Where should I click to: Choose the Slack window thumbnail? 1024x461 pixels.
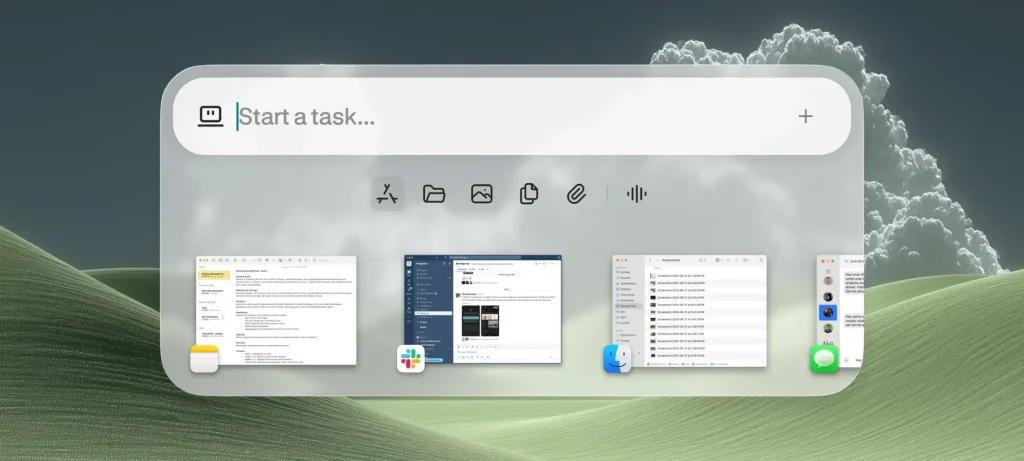point(484,309)
